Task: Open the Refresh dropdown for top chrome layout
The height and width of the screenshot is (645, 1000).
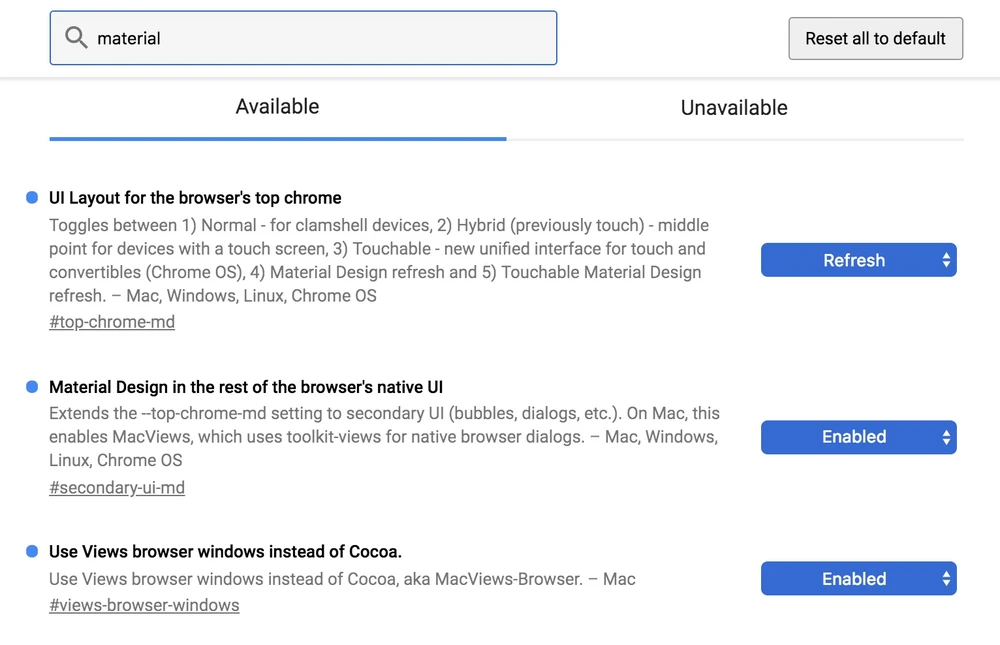Action: [858, 260]
